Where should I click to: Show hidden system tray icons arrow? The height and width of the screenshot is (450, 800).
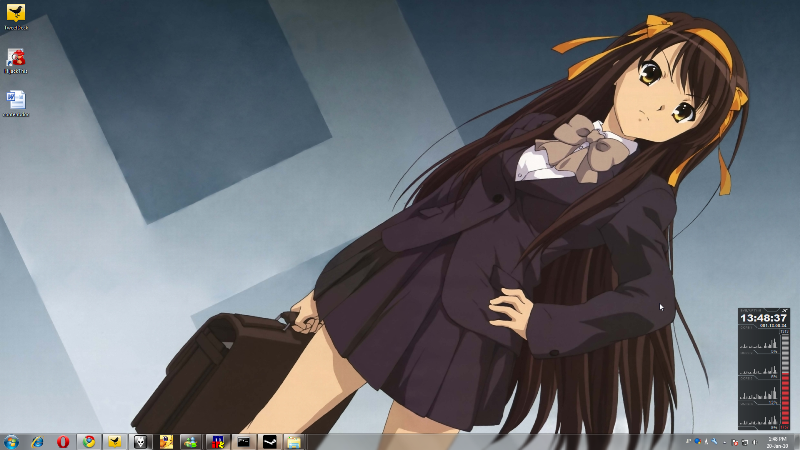point(689,442)
